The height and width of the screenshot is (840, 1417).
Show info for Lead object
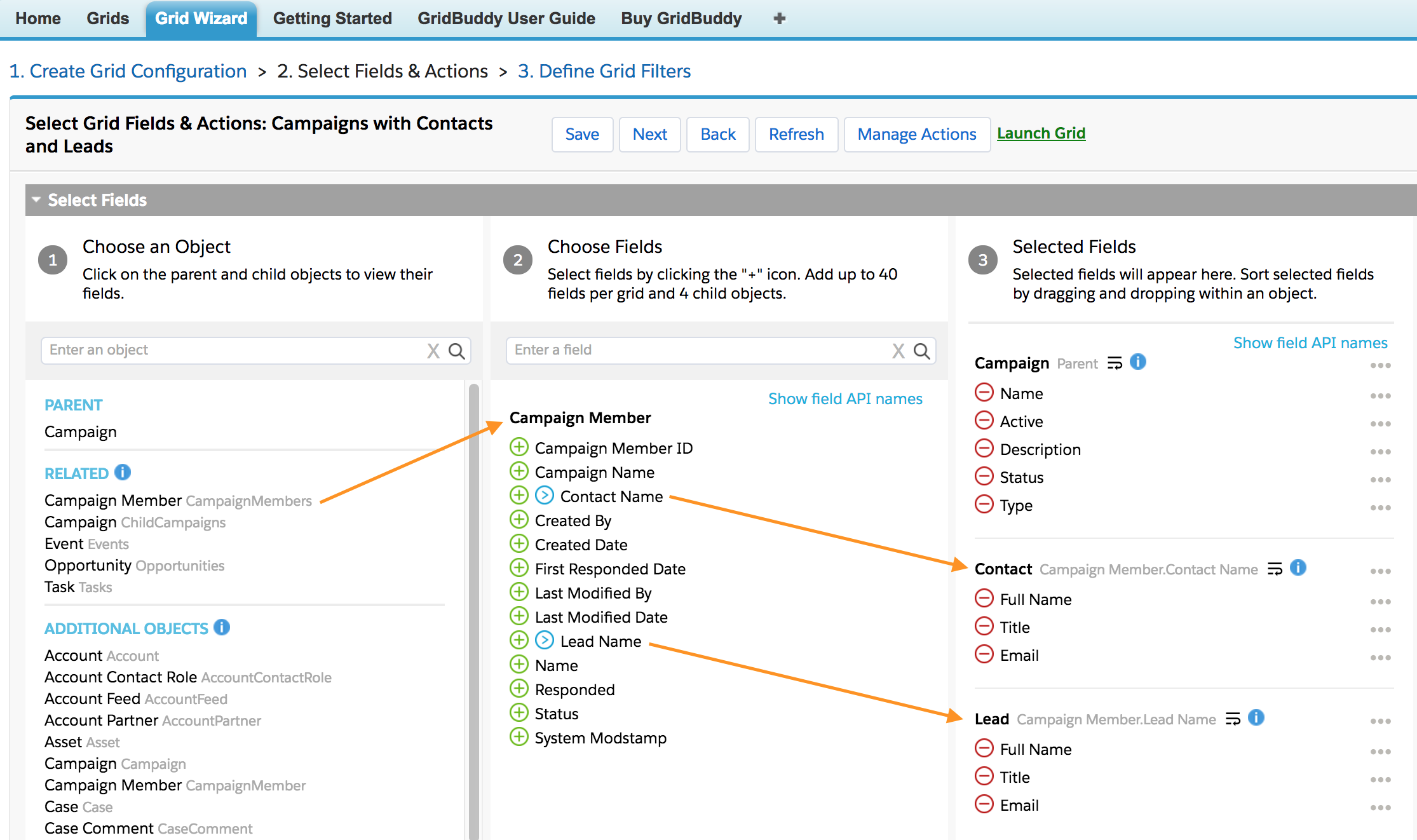pyautogui.click(x=1256, y=718)
